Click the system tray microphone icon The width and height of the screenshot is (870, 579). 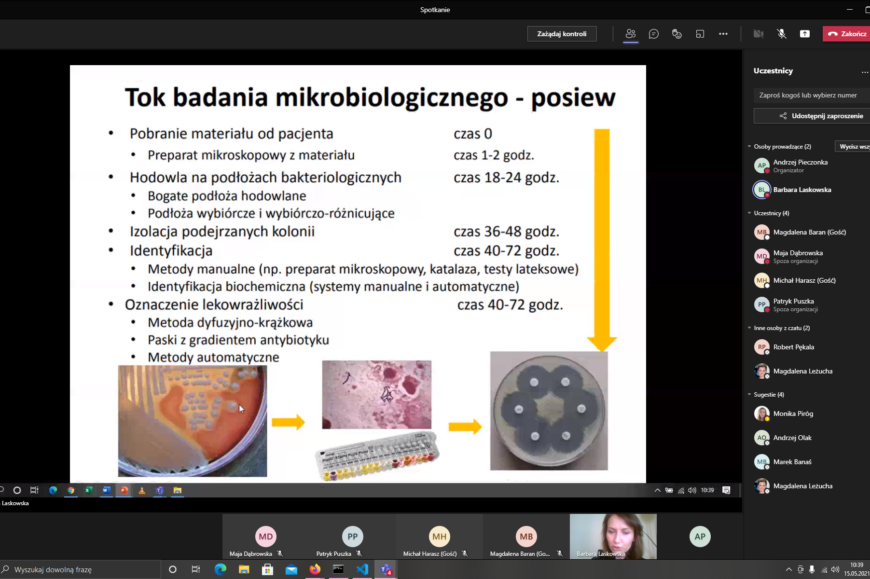pos(812,570)
